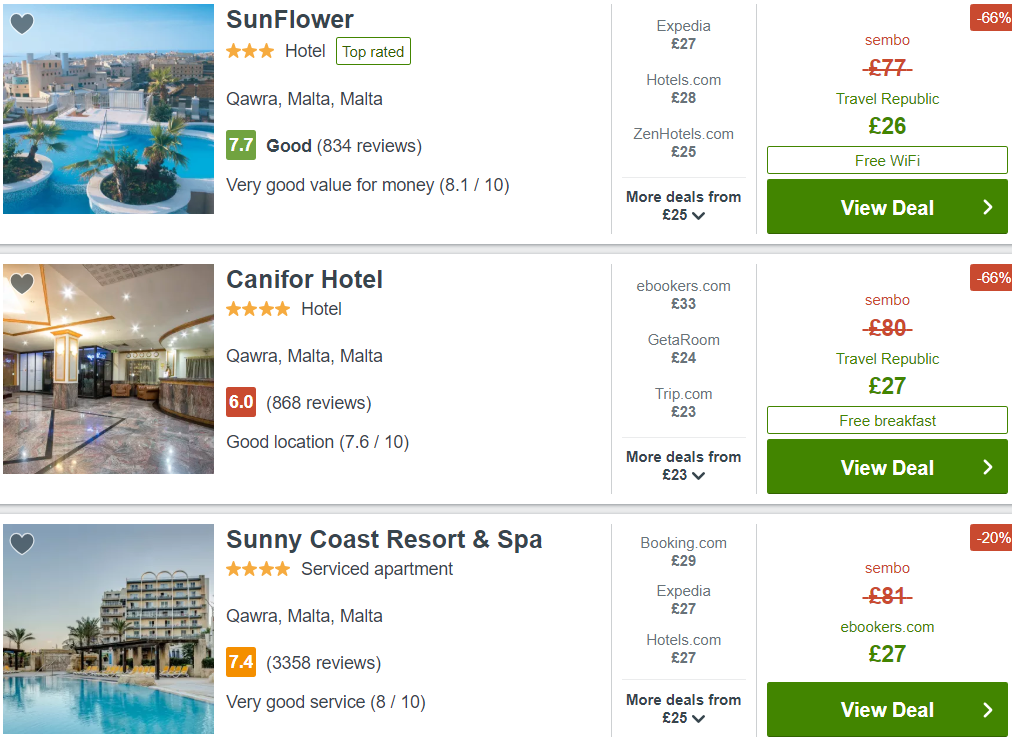Open Sunny Coast Resort & Spa title
The image size is (1012, 740).
[x=384, y=539]
